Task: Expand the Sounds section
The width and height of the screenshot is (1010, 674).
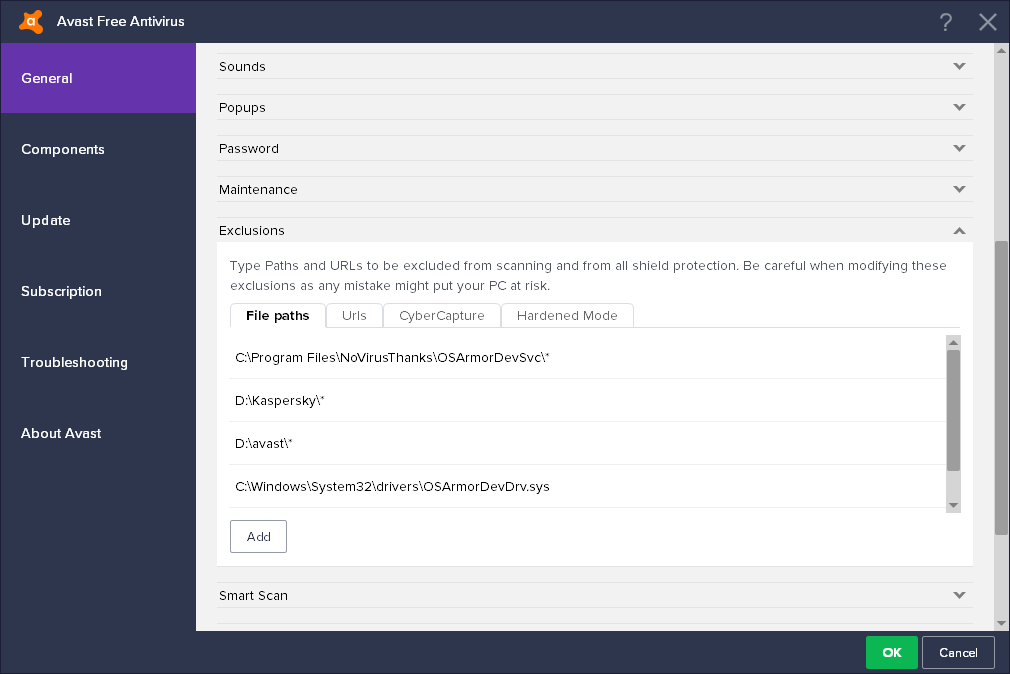Action: tap(959, 67)
